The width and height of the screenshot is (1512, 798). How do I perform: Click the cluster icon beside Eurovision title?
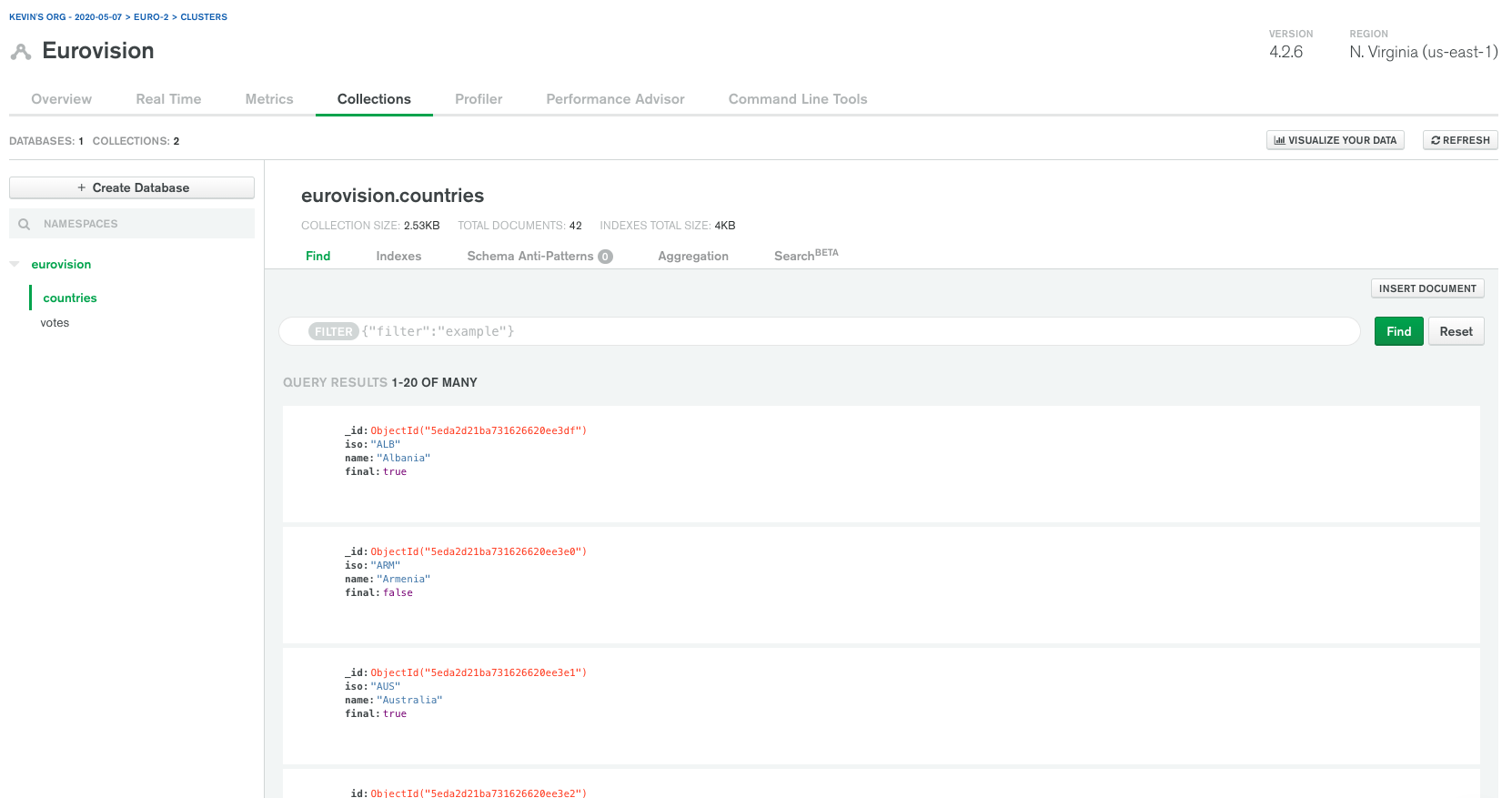pos(20,52)
